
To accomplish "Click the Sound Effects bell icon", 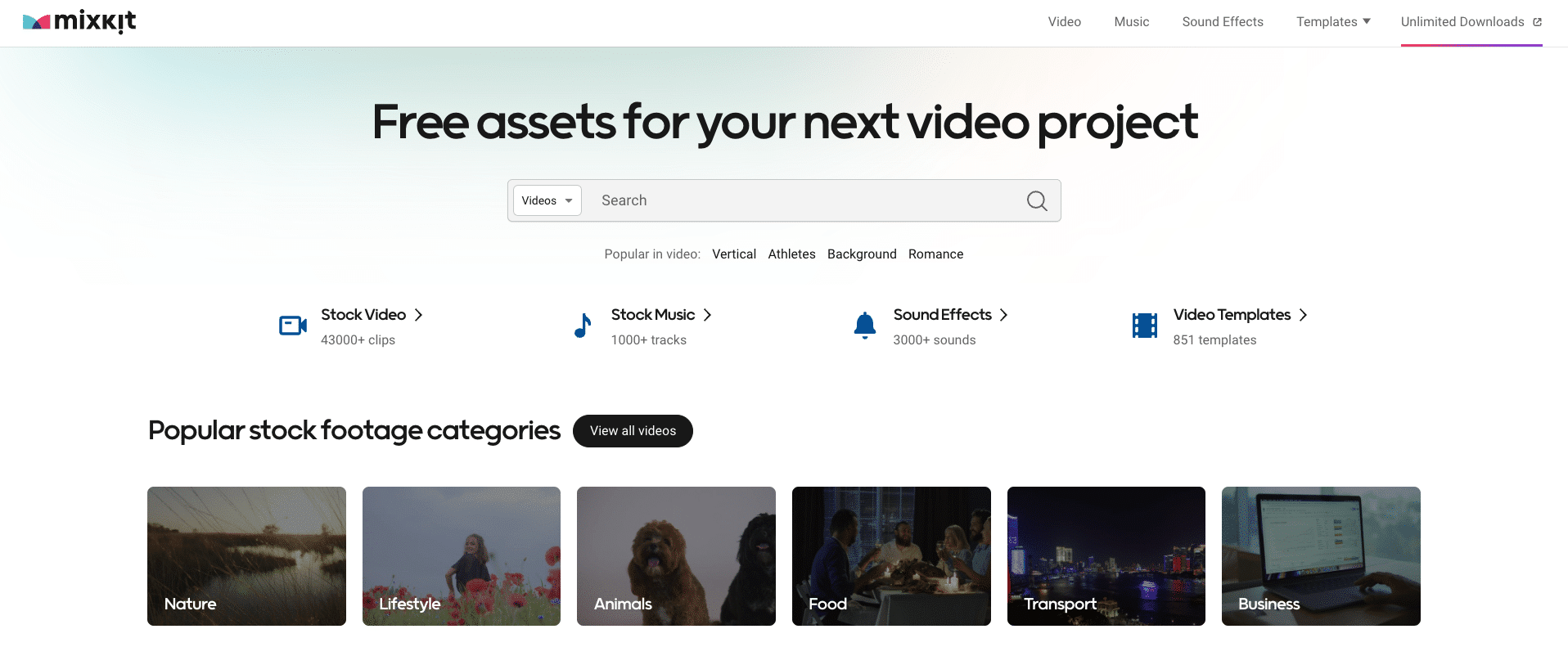I will point(865,326).
